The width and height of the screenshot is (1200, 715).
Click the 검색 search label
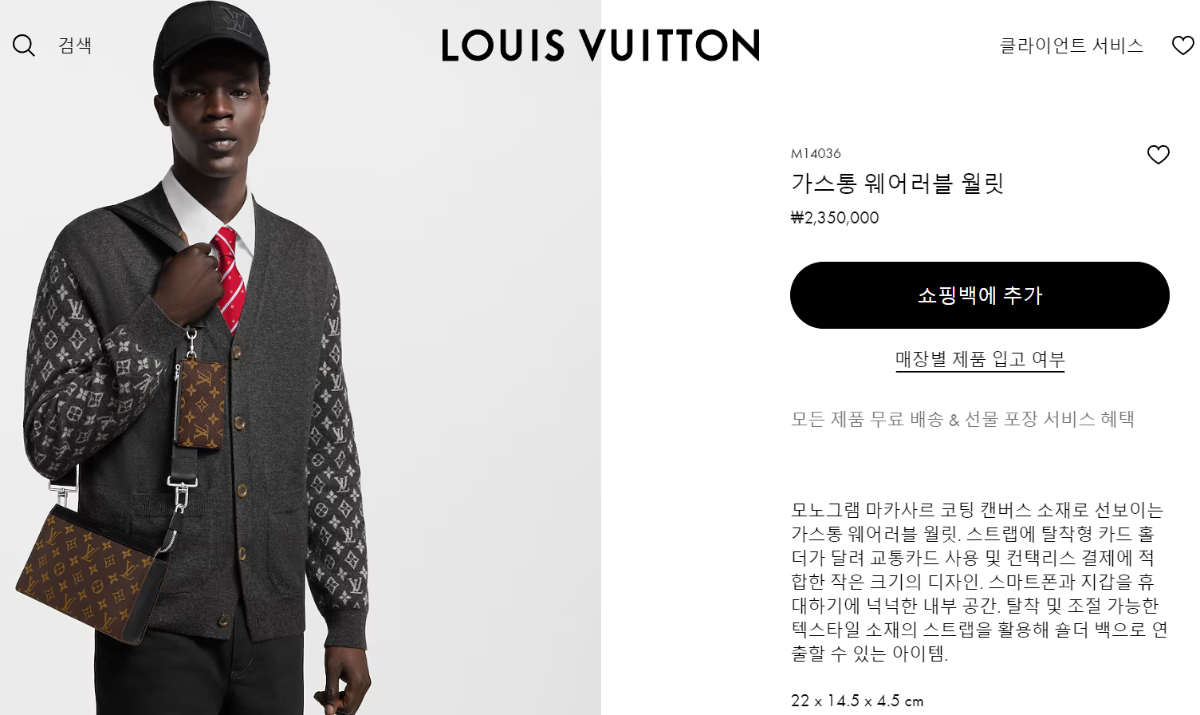pos(75,45)
